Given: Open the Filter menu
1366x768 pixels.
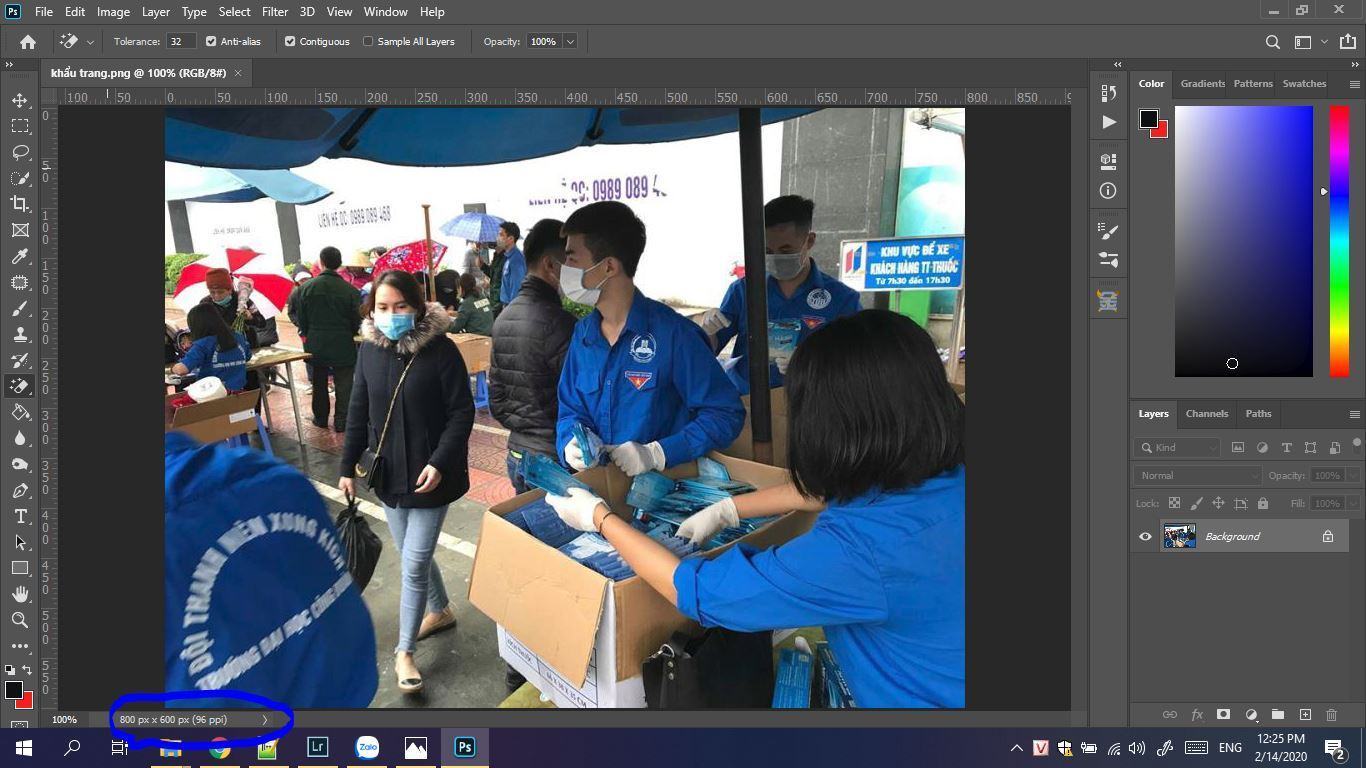Looking at the screenshot, I should pos(274,12).
